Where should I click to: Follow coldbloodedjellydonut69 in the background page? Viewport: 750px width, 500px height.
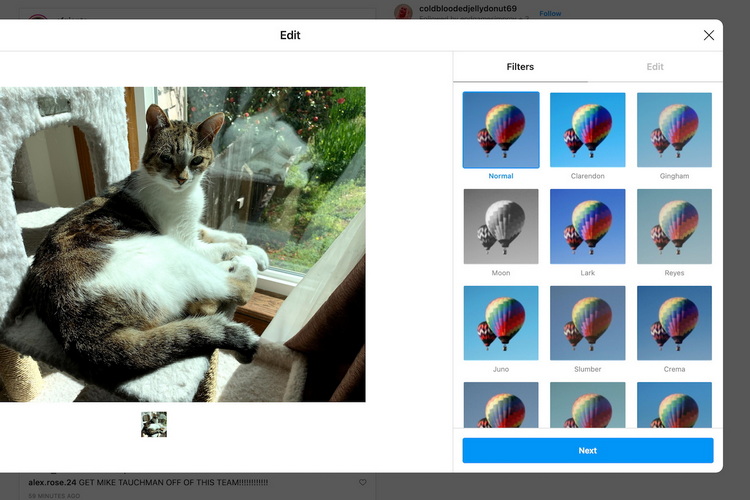pyautogui.click(x=550, y=14)
